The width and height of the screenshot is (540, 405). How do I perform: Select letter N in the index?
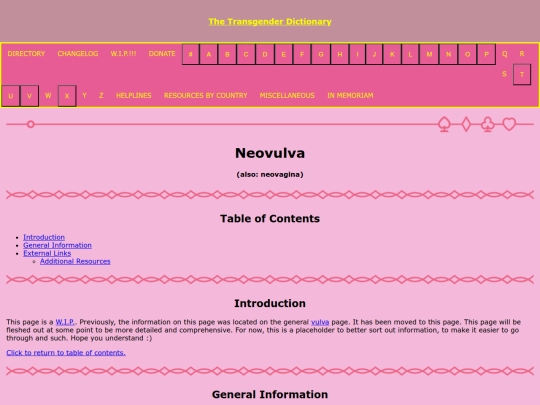pos(448,54)
